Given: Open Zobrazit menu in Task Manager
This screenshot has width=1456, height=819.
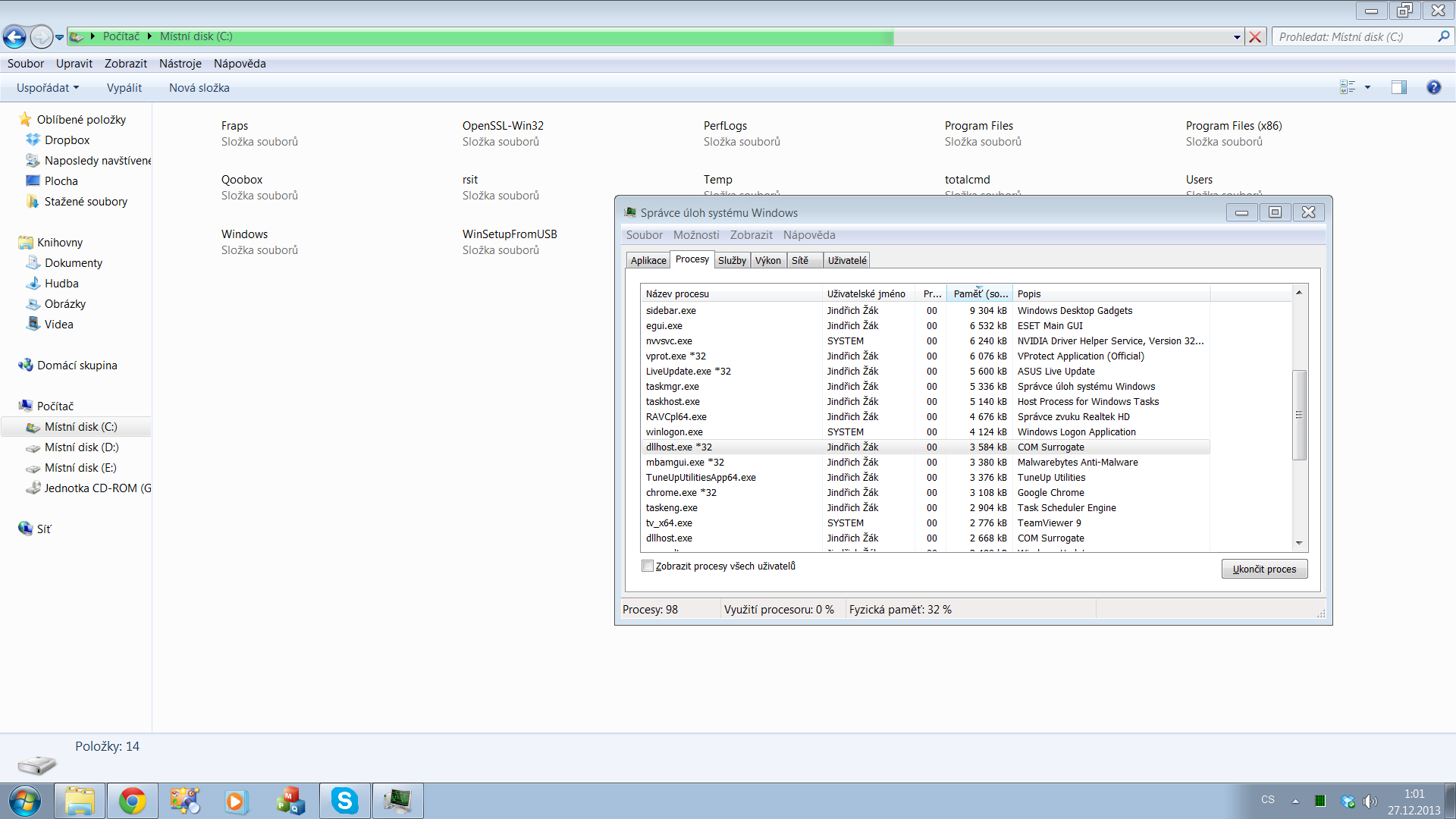Looking at the screenshot, I should pos(752,235).
